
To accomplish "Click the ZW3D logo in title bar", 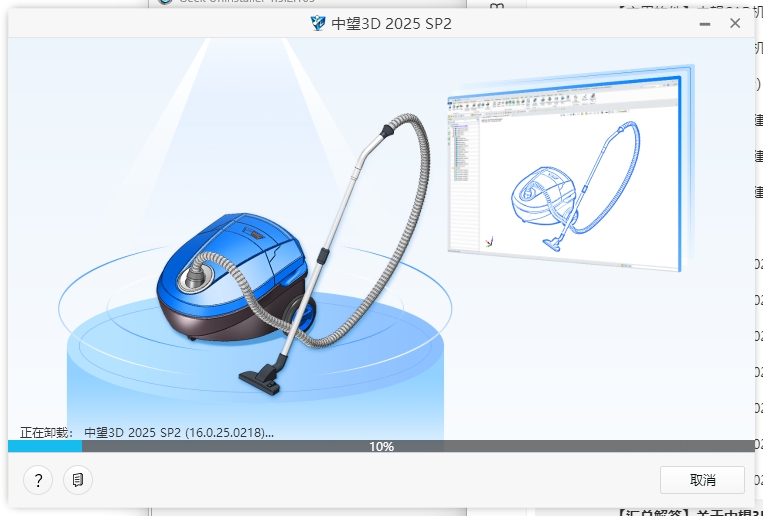I will pos(318,23).
